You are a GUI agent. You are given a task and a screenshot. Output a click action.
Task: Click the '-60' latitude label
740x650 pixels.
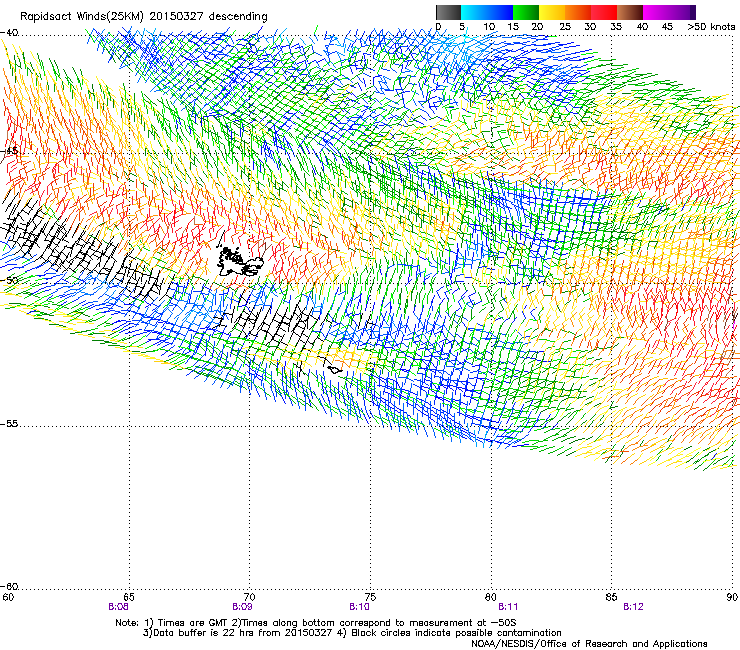pyautogui.click(x=10, y=587)
